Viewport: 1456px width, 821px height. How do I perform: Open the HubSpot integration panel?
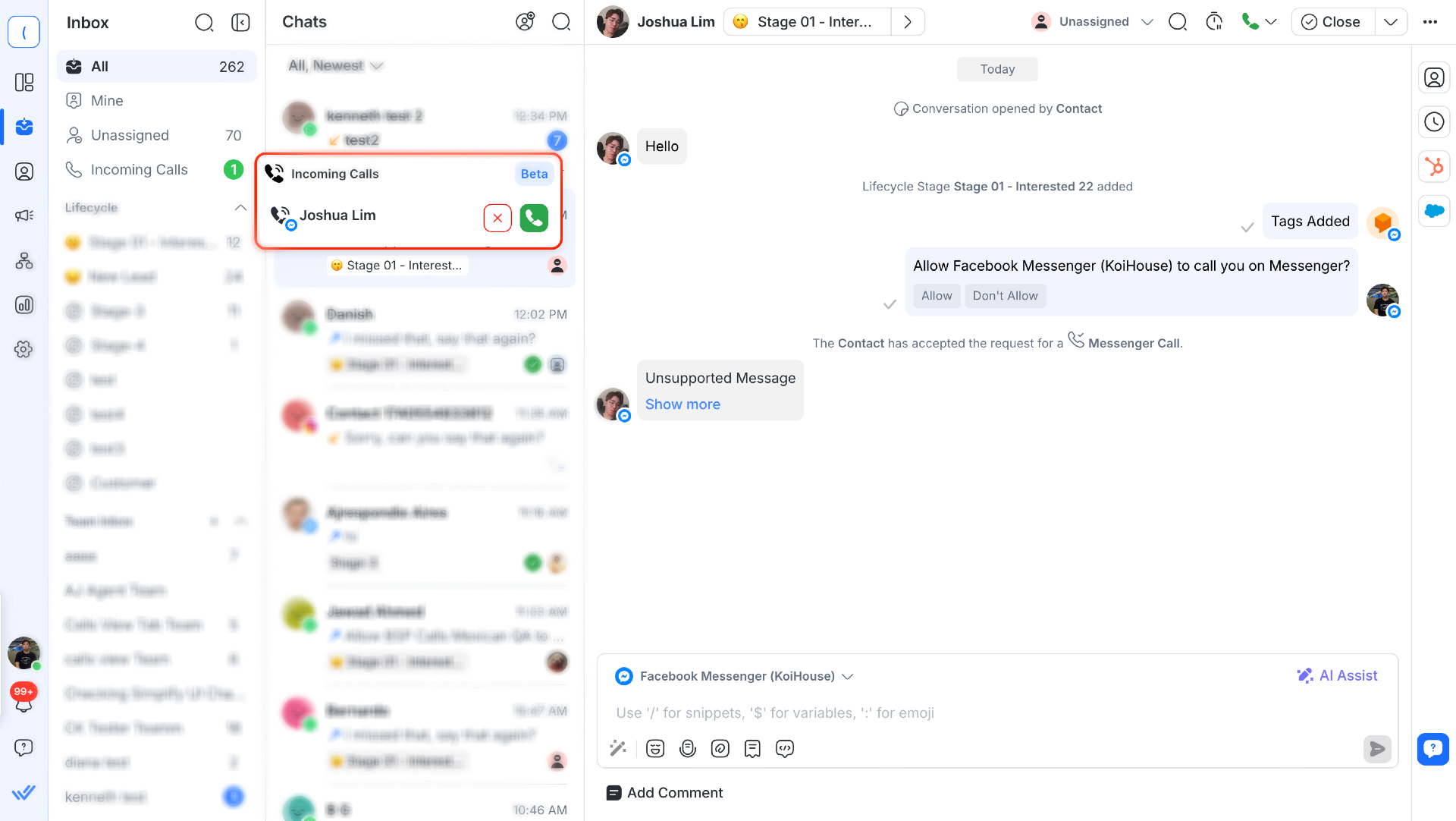1433,167
